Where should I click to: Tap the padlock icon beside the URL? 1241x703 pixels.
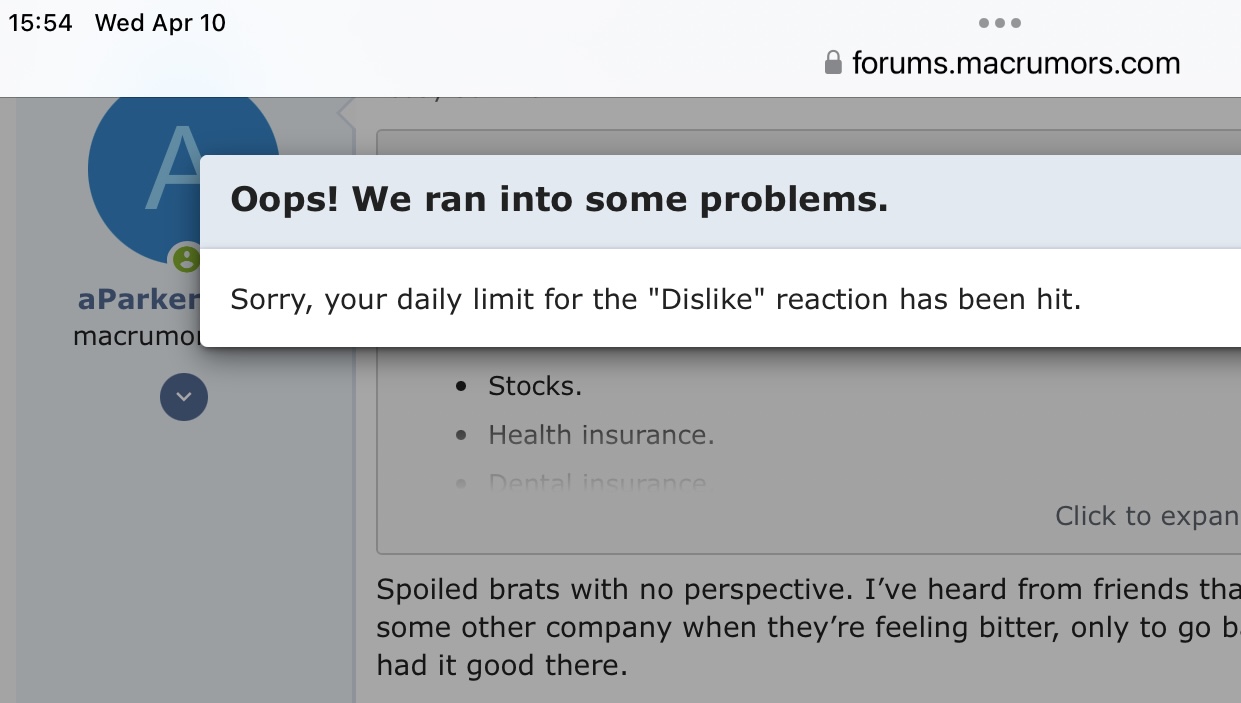coord(833,63)
